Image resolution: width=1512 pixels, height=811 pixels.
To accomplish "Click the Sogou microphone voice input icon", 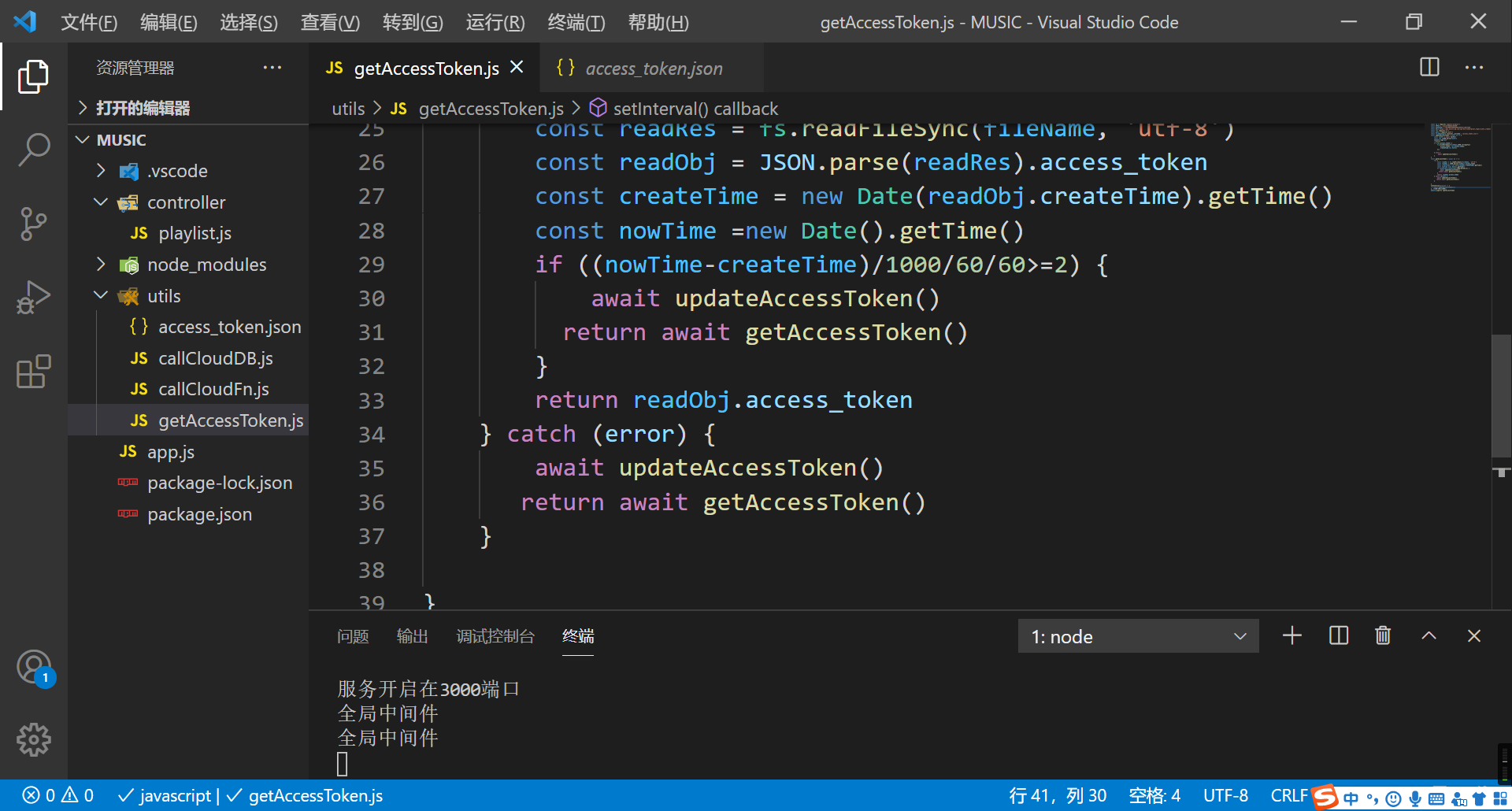I will coord(1415,798).
